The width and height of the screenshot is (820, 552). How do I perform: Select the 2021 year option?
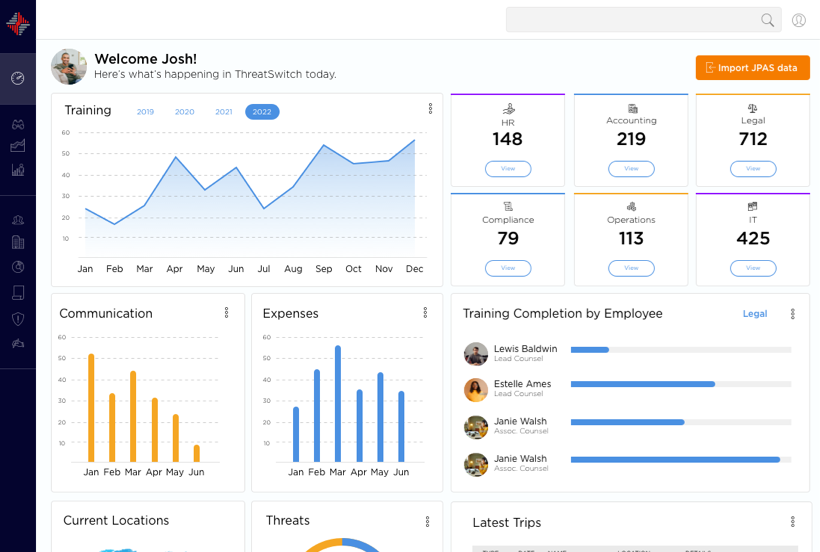[223, 112]
